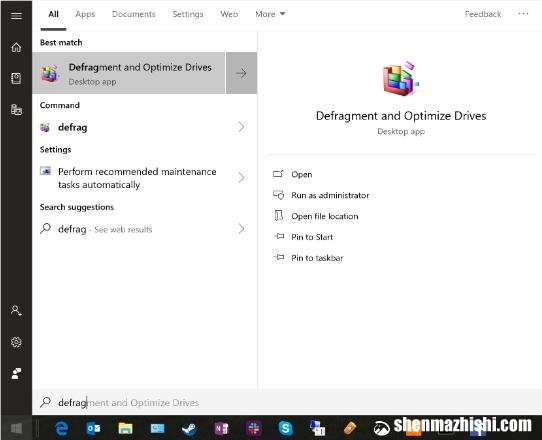542x440 pixels.
Task: Click Pin to taskbar
Action: [317, 258]
